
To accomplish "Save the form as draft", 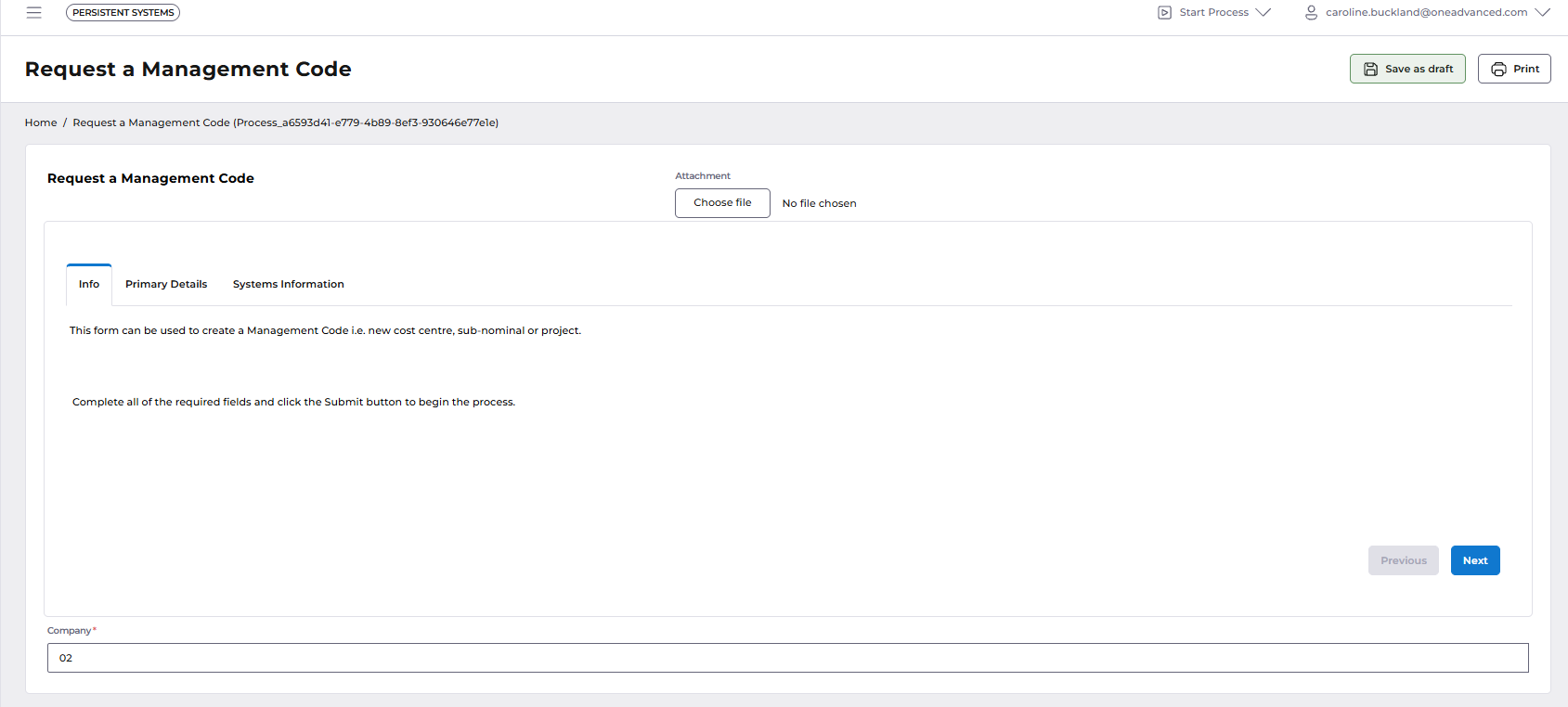I will click(x=1407, y=69).
